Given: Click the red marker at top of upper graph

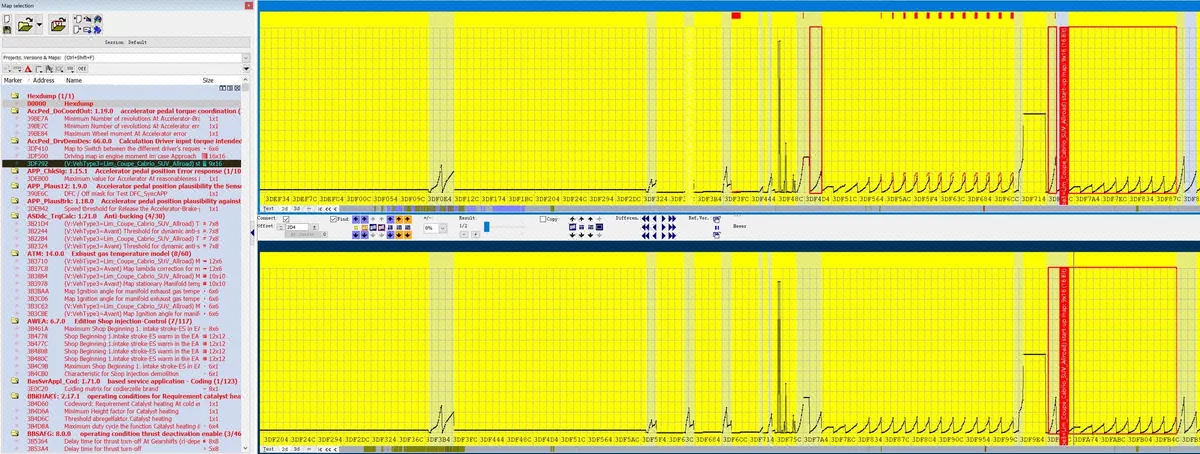Looking at the screenshot, I should [736, 16].
